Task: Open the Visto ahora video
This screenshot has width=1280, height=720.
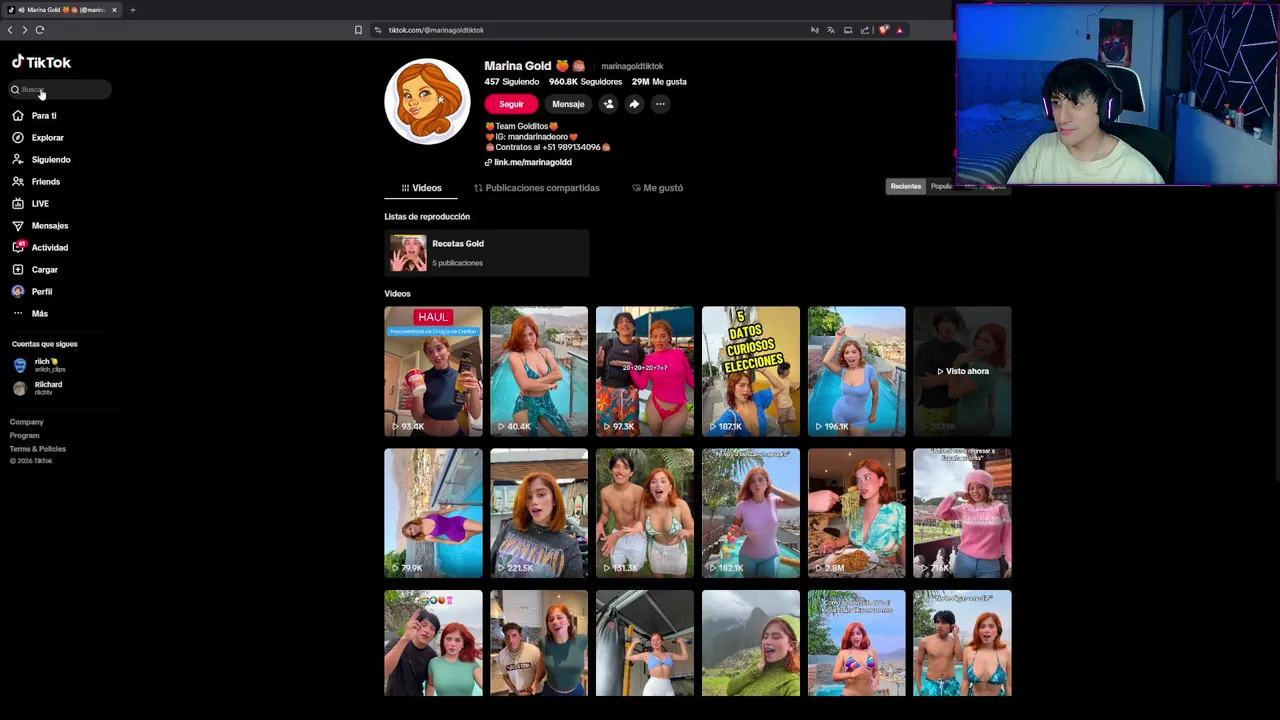Action: coord(962,371)
